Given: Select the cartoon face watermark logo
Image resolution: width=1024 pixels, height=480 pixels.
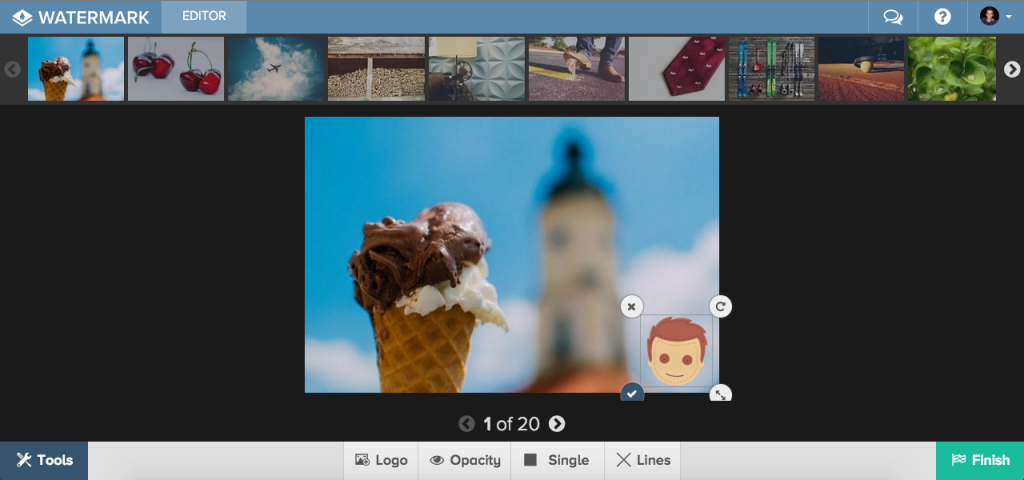Looking at the screenshot, I should pos(676,350).
